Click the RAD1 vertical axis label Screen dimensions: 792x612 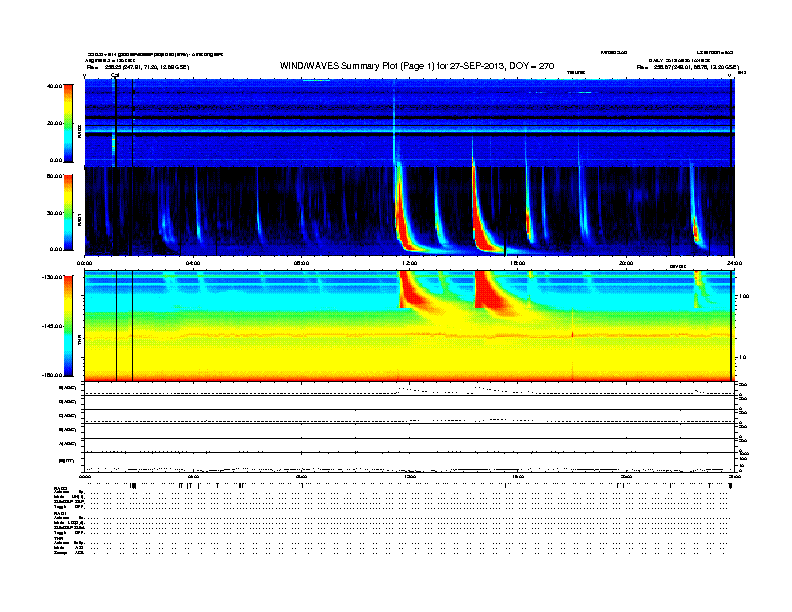click(79, 219)
